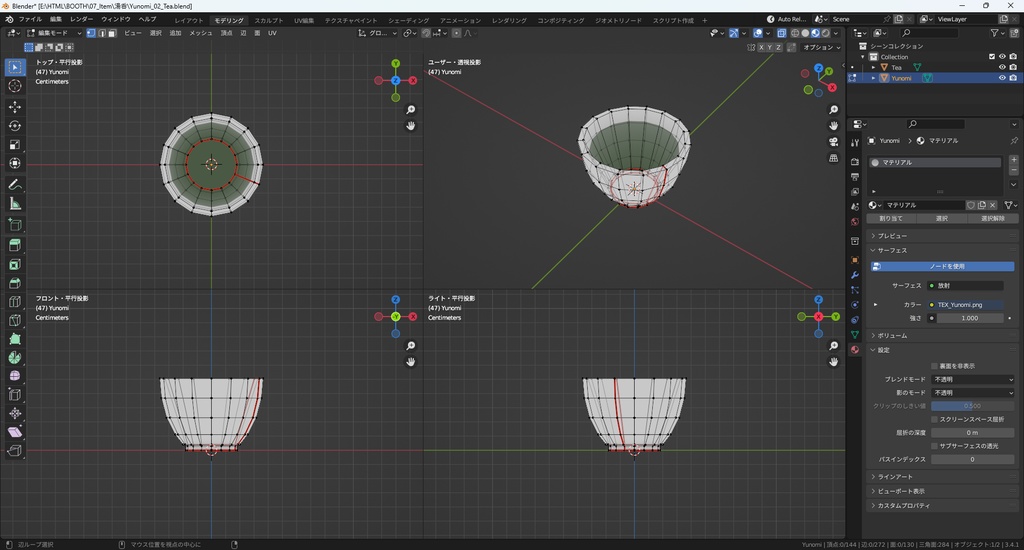Select the Move tool in the left toolbar
Screen dimensions: 1024x550
coord(15,106)
